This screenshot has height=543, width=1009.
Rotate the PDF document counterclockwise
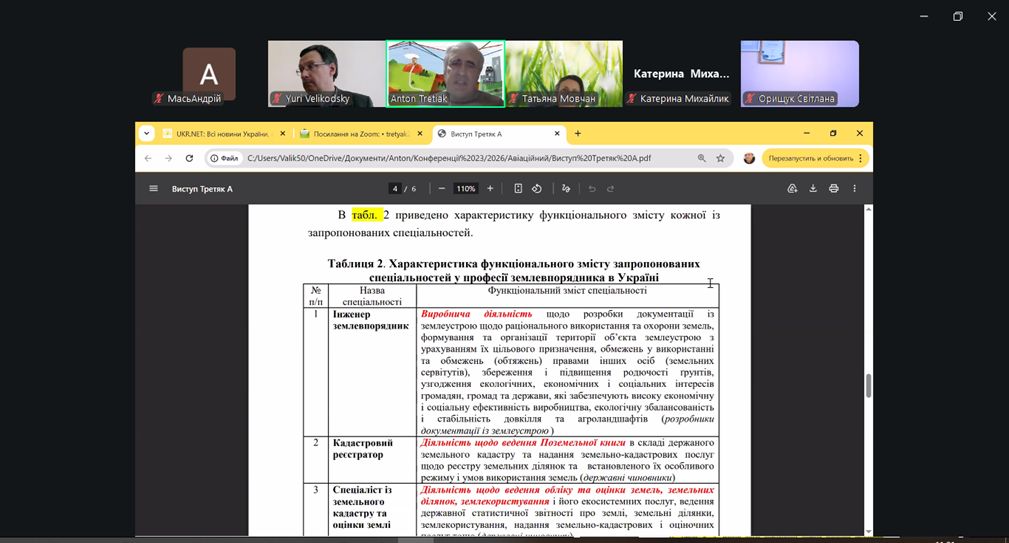(537, 188)
